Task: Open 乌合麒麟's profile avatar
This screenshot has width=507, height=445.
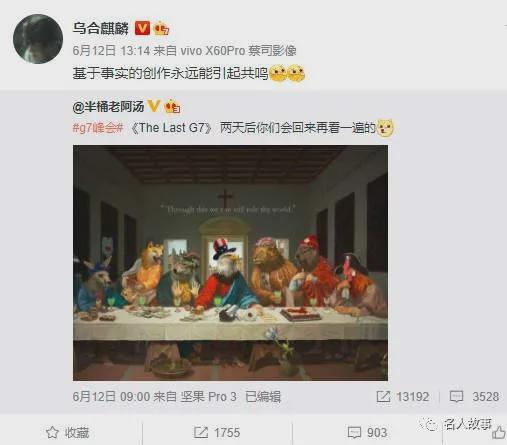Action: (x=38, y=39)
